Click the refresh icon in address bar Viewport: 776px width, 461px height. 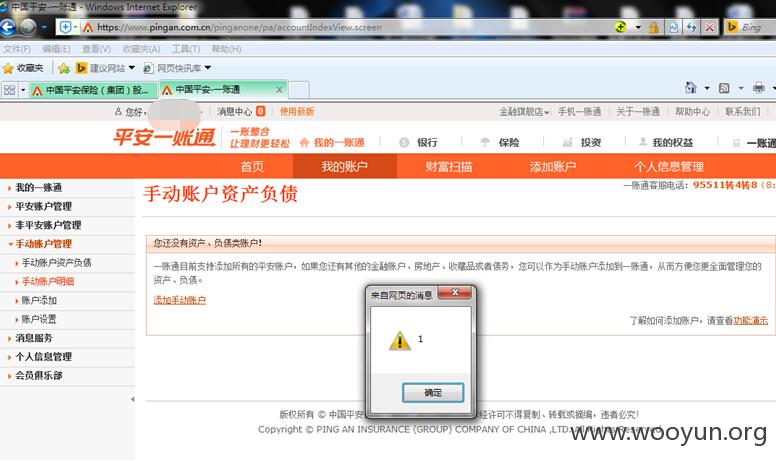coord(691,27)
